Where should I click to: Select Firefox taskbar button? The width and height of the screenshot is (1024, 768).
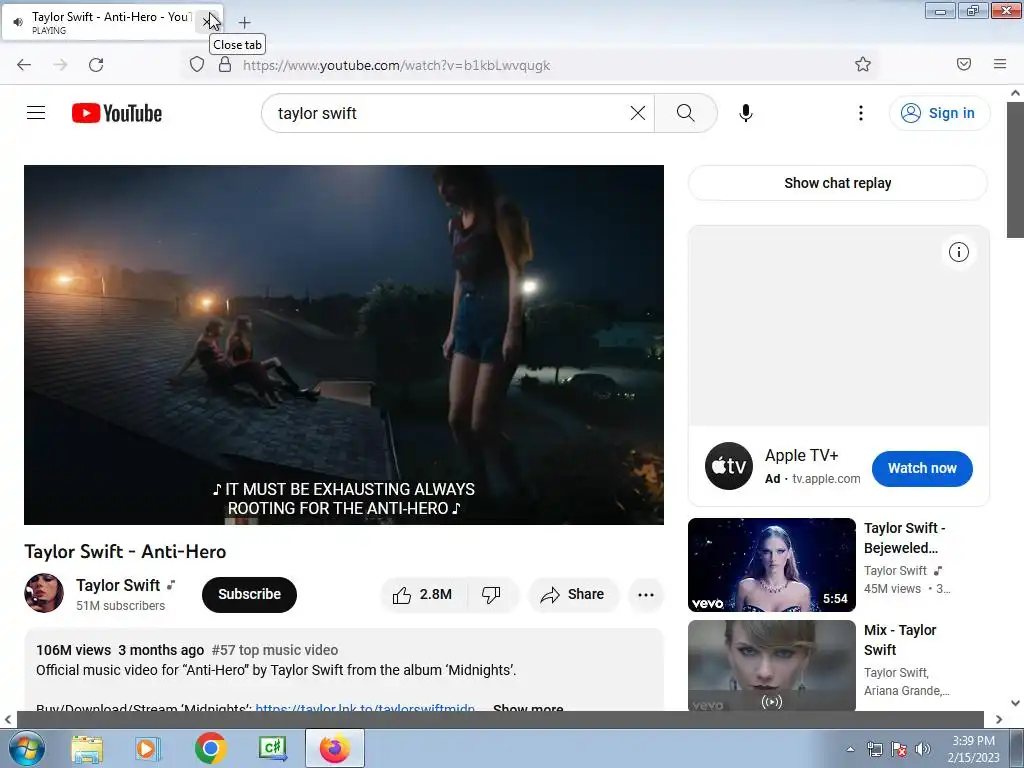coord(334,749)
